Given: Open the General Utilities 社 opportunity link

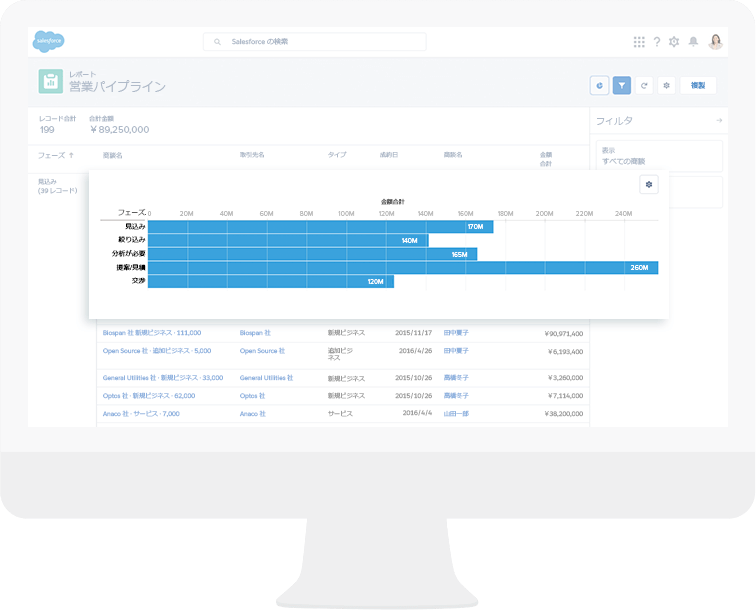Looking at the screenshot, I should [x=162, y=378].
